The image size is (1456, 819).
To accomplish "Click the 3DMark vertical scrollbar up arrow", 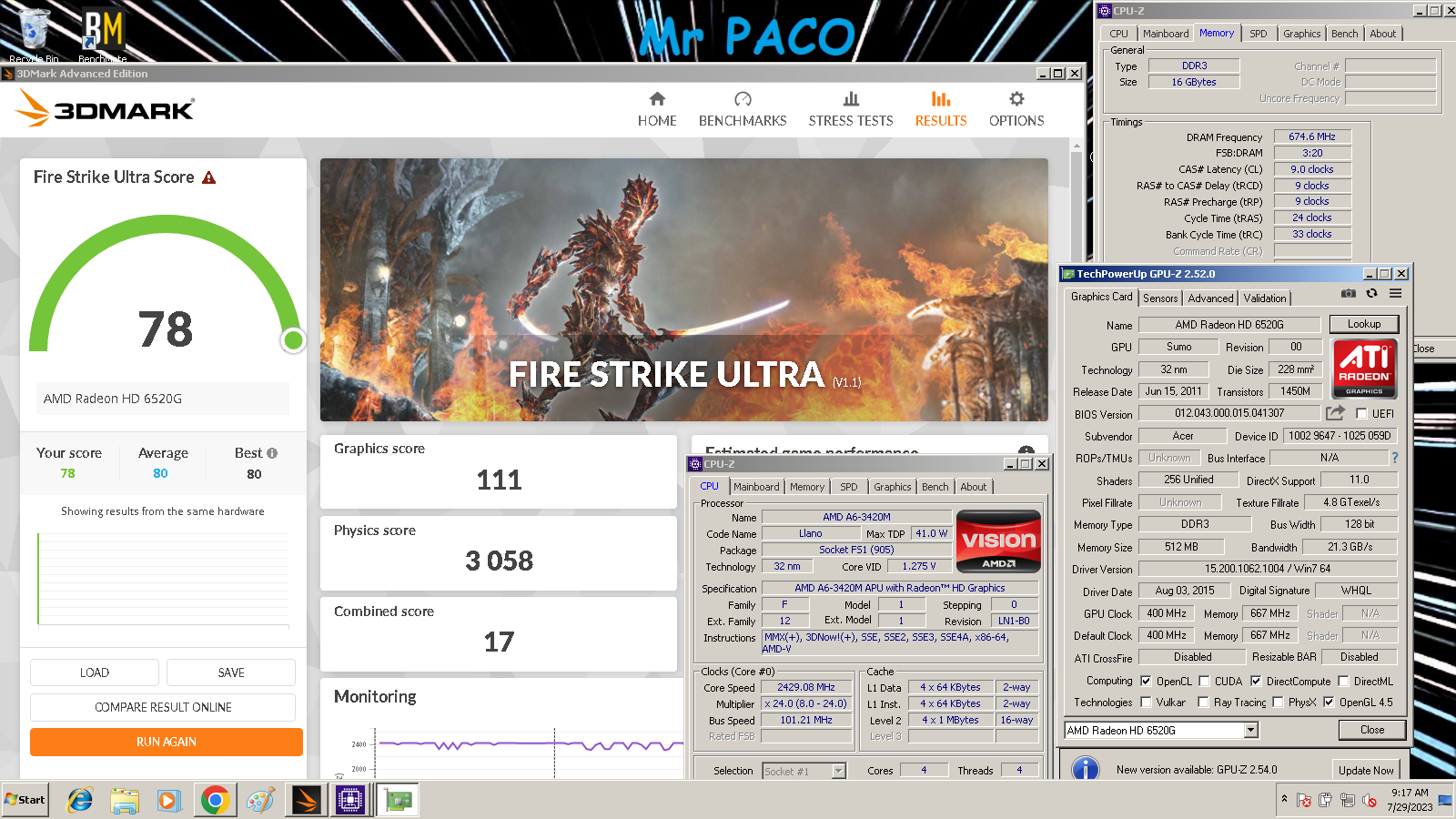I will [x=1077, y=146].
